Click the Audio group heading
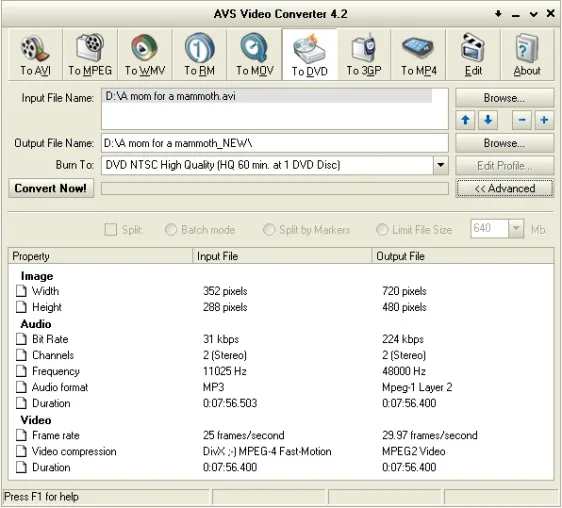This screenshot has width=562, height=508. 36,324
